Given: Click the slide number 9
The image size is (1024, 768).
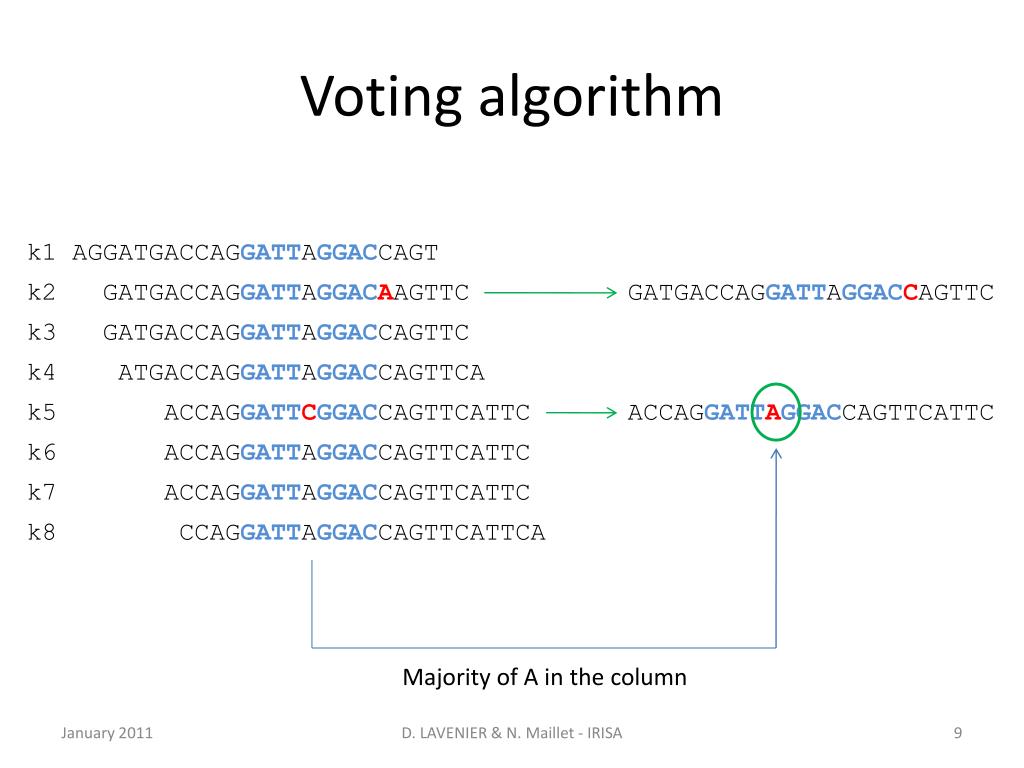Looking at the screenshot, I should 957,733.
